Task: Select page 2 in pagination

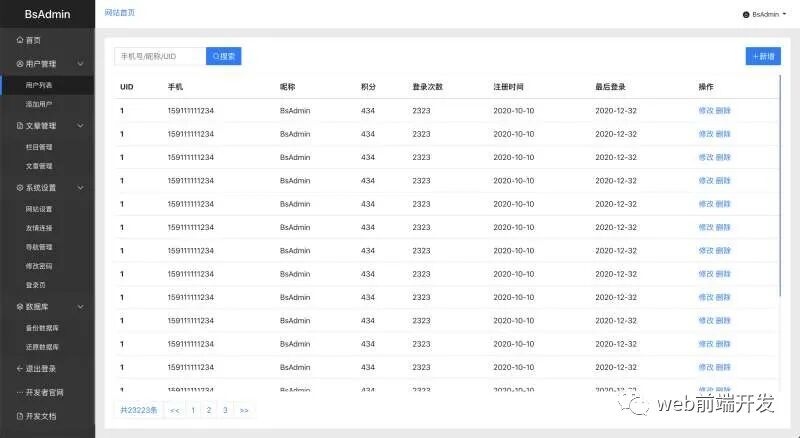Action: point(209,410)
